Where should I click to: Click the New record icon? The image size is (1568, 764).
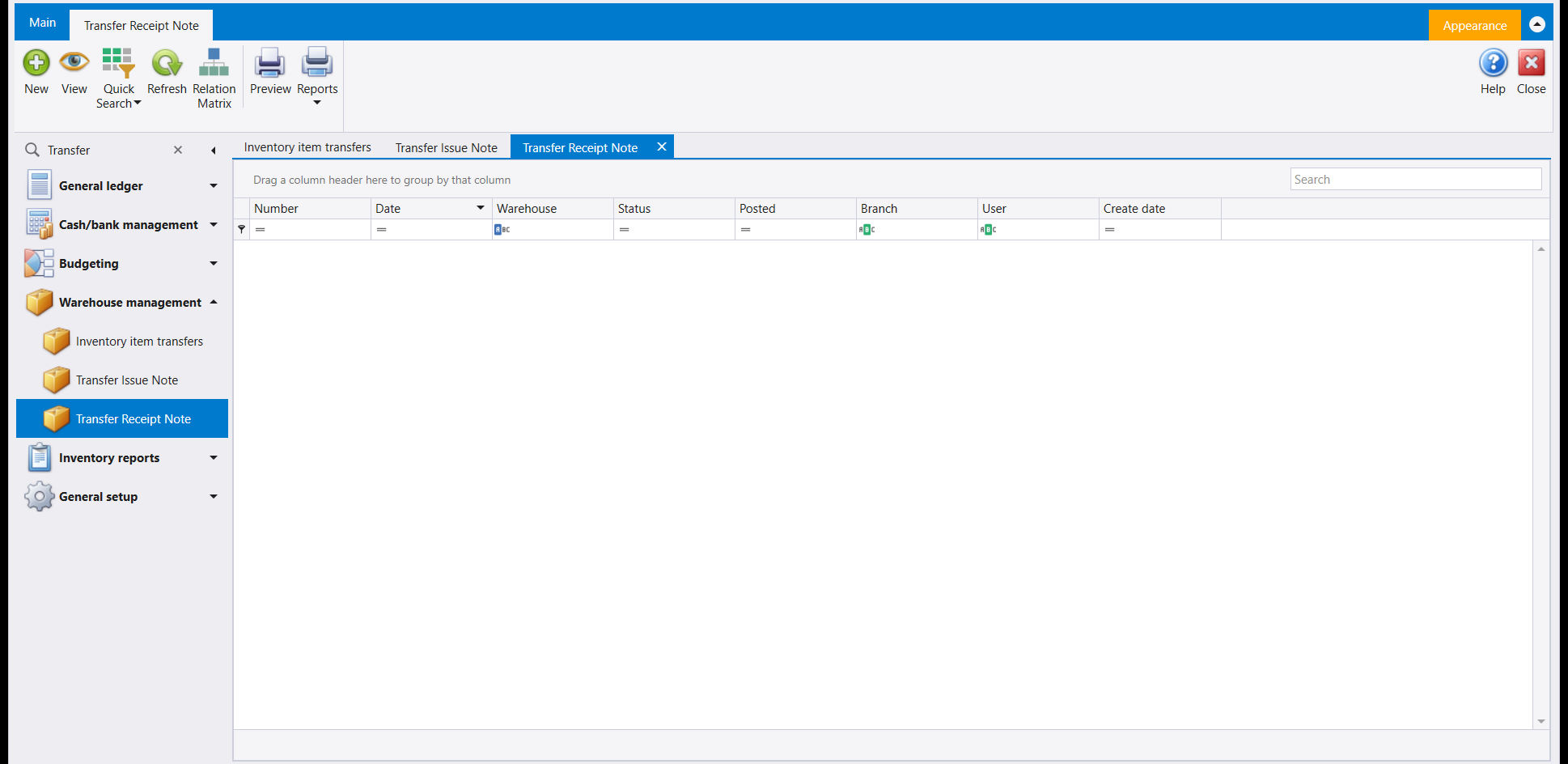[36, 63]
